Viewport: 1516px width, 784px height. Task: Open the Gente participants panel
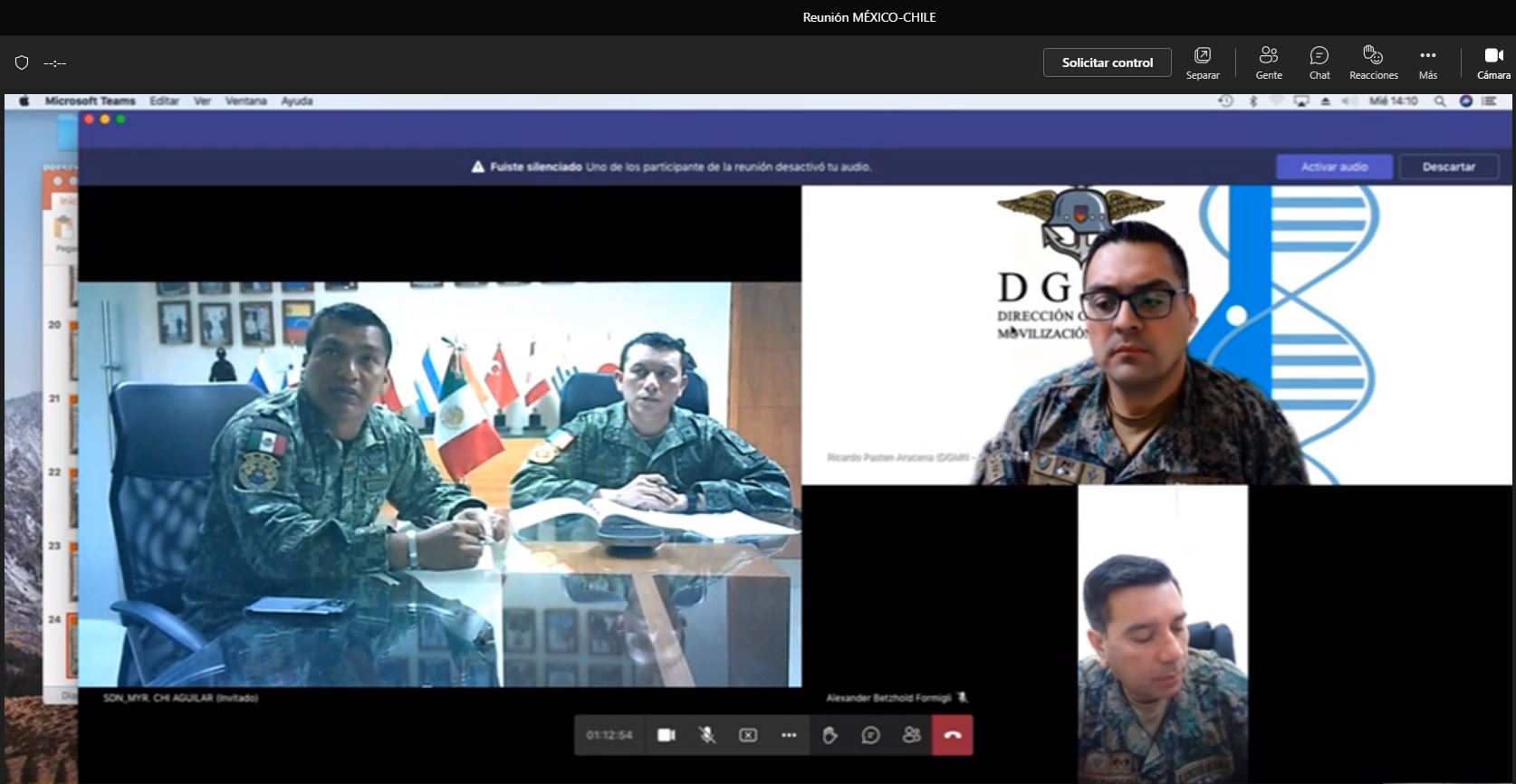click(1268, 62)
